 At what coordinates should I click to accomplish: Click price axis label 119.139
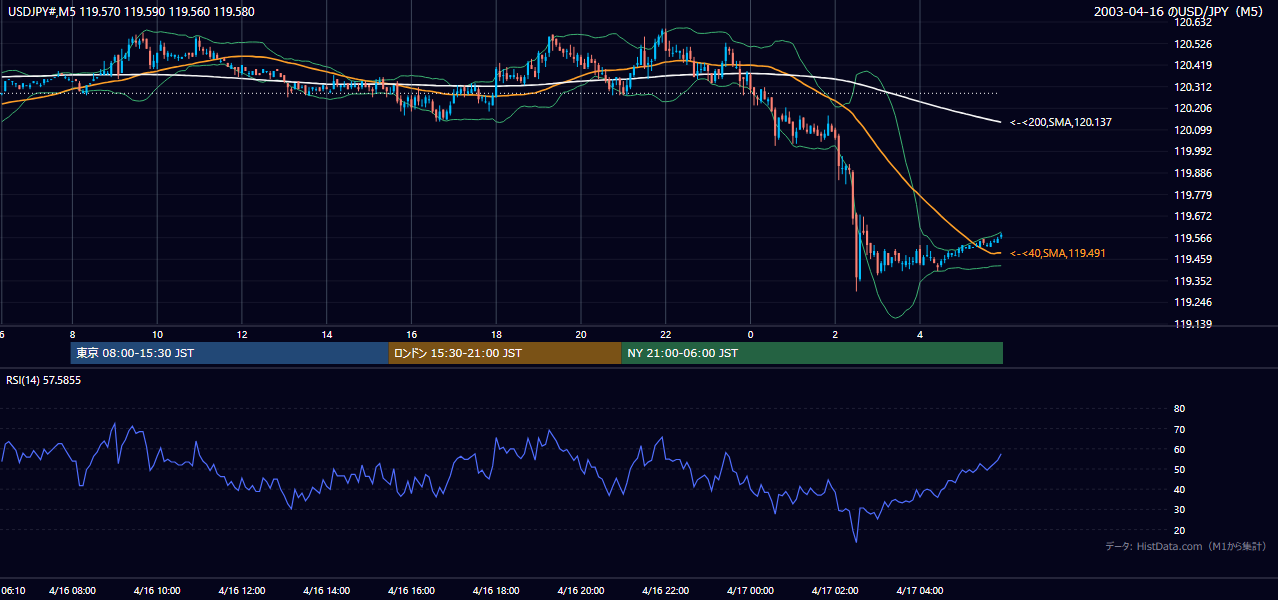pos(1195,324)
